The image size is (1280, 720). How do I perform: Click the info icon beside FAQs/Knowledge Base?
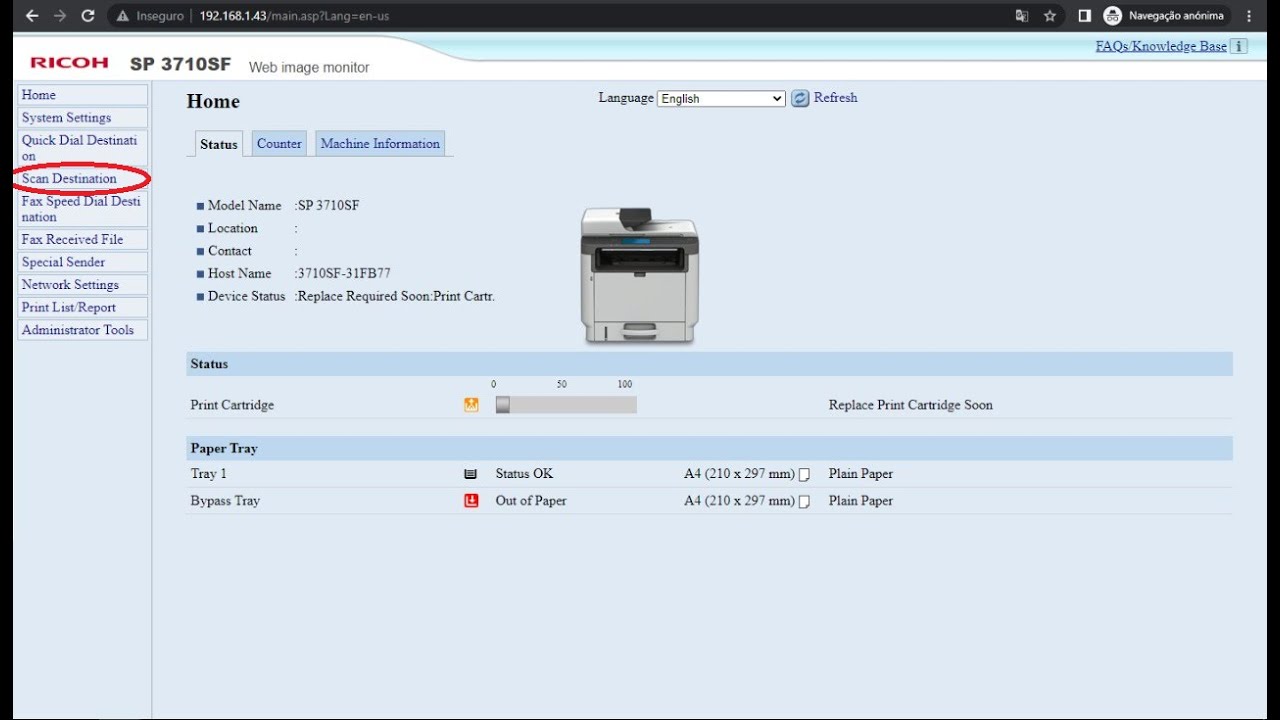point(1239,46)
